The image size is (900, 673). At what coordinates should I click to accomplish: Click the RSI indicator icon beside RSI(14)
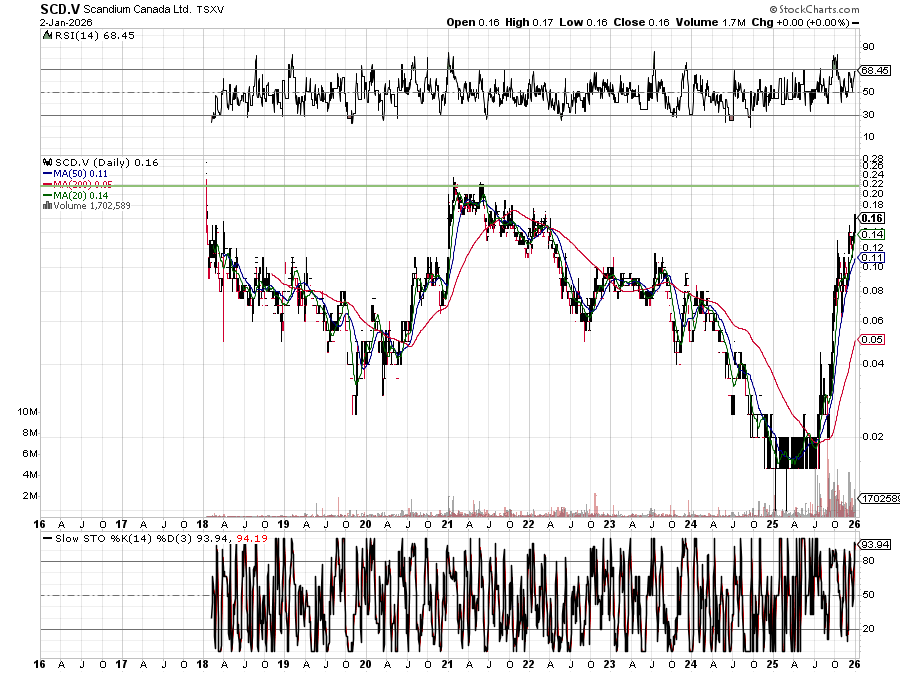[47, 36]
